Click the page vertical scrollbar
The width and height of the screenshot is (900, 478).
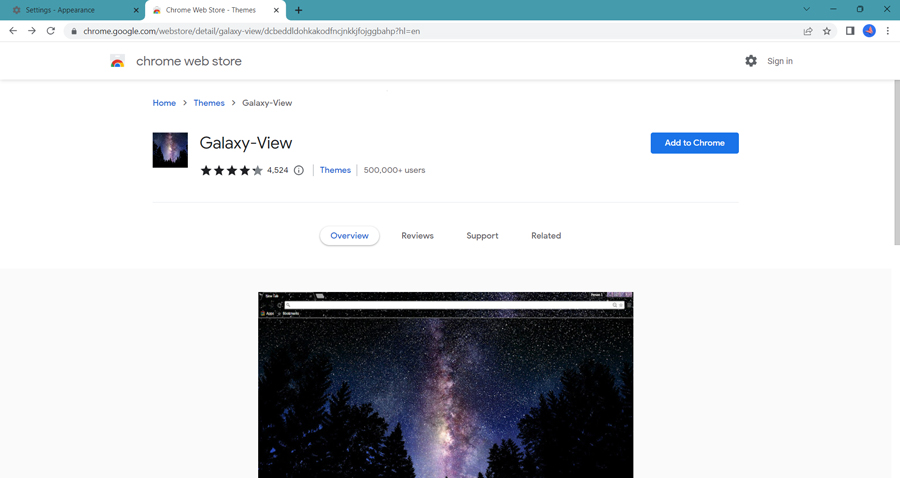897,163
